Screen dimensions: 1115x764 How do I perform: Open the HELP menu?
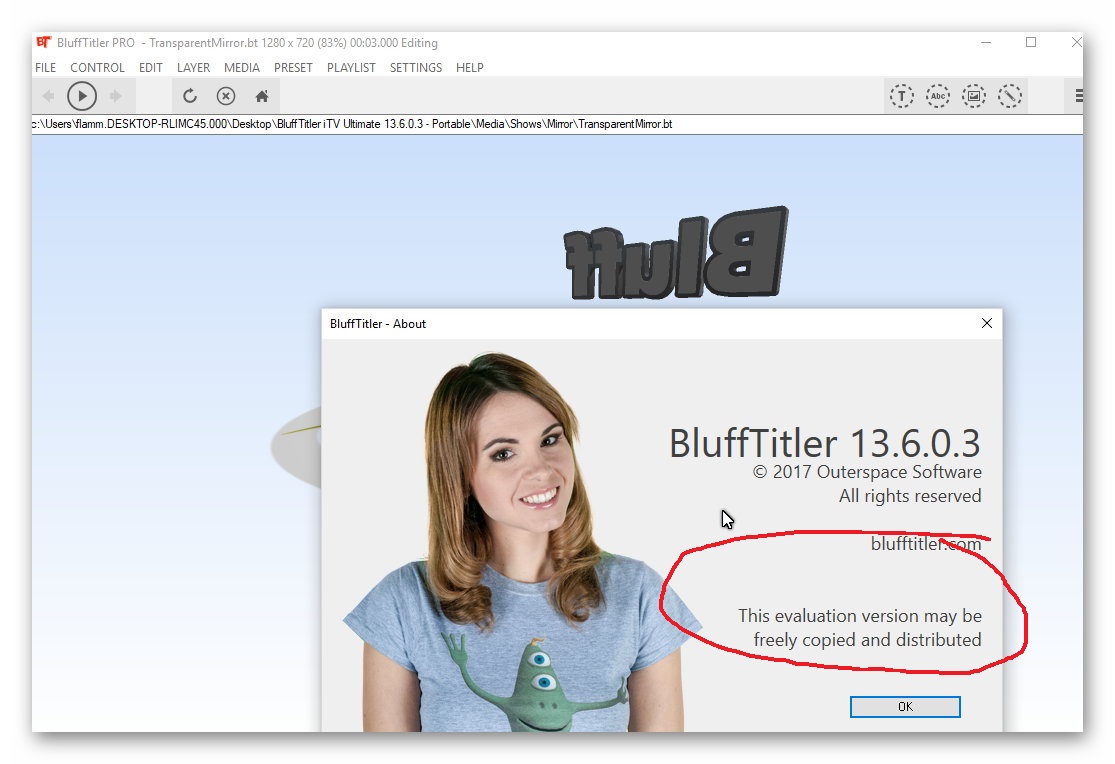[x=470, y=68]
